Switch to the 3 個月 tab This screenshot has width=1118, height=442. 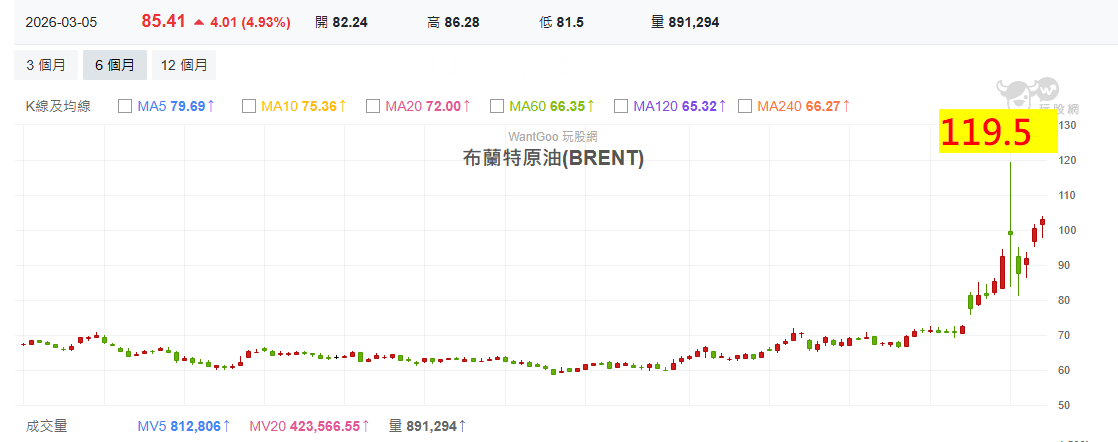pyautogui.click(x=46, y=65)
